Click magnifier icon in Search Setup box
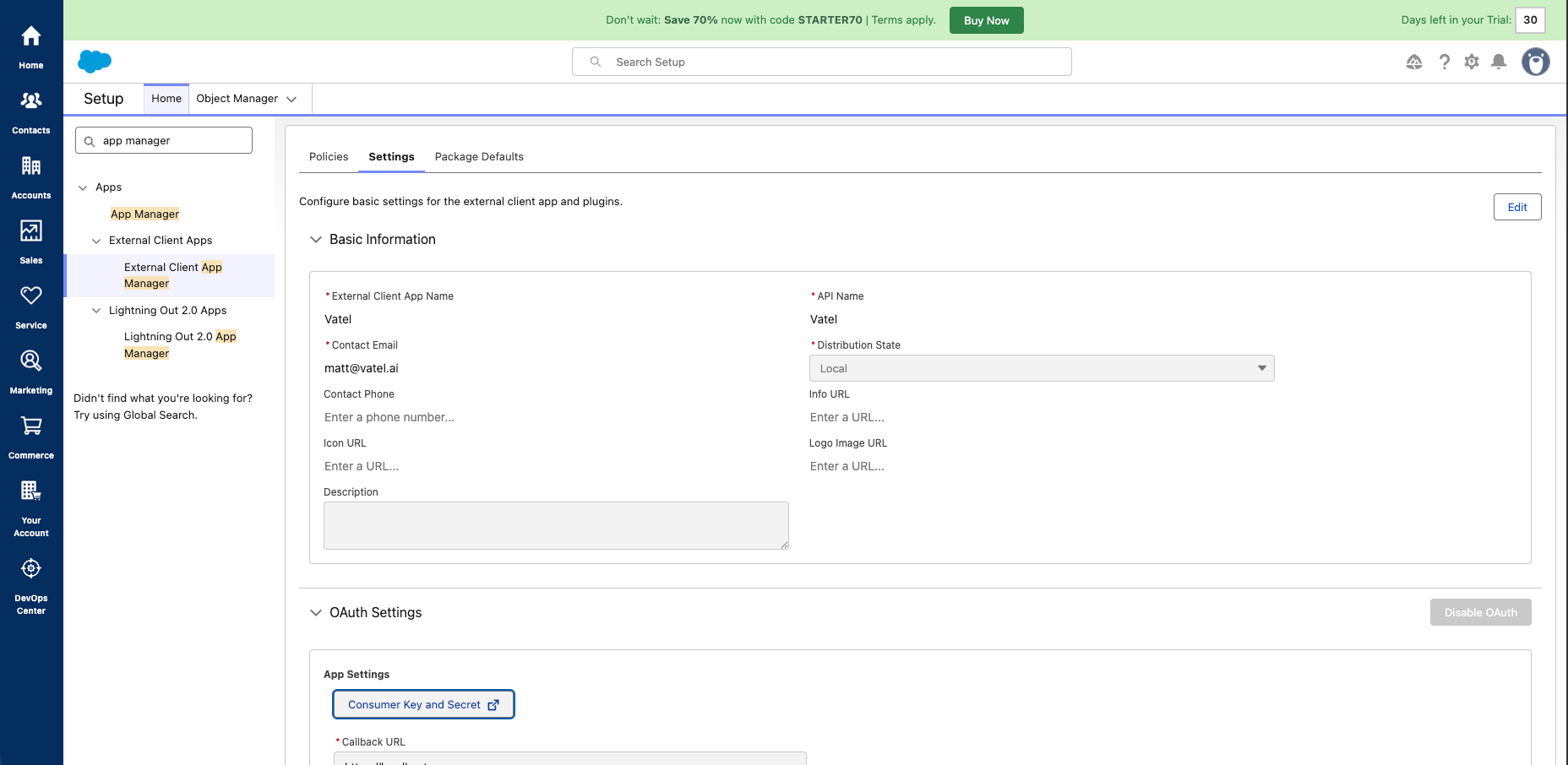This screenshot has width=1568, height=765. point(596,62)
